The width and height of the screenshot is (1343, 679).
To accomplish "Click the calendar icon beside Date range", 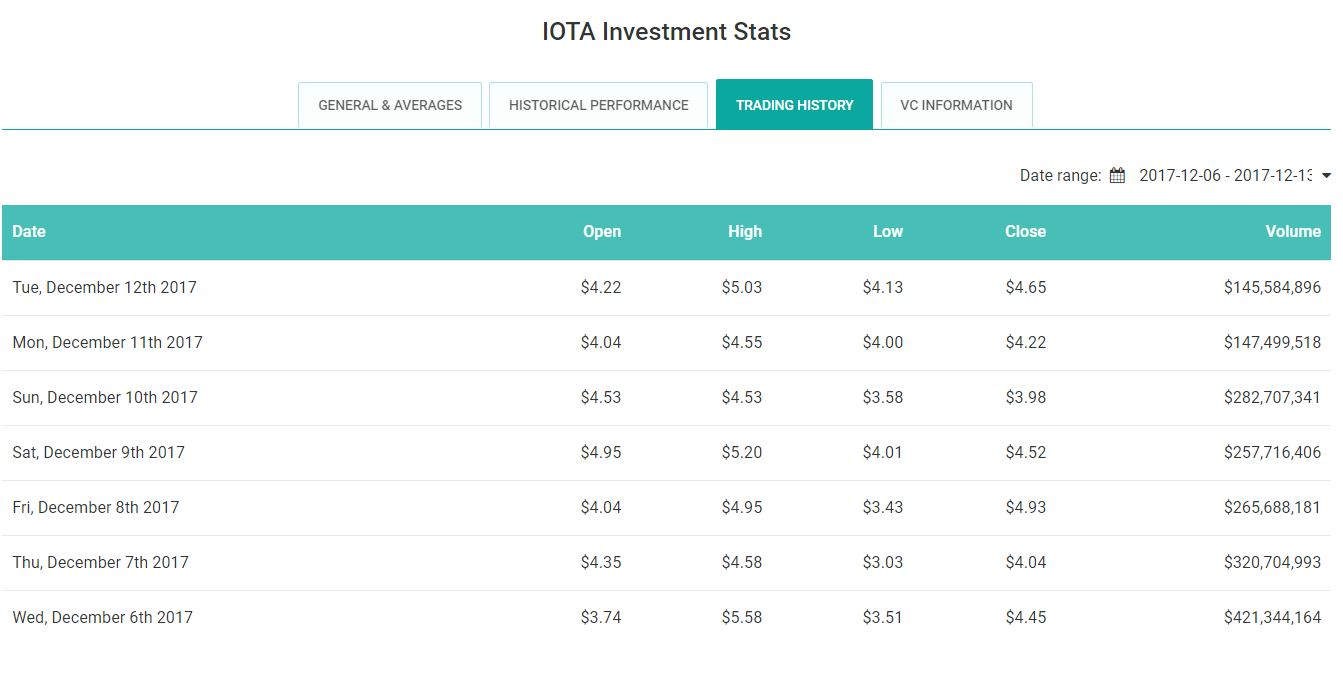I will pyautogui.click(x=1117, y=176).
